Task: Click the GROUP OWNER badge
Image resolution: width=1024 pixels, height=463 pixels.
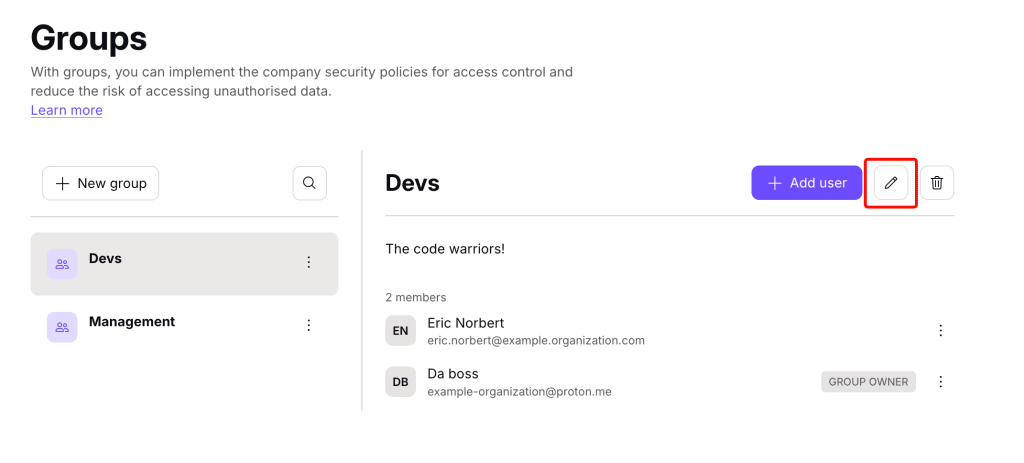Action: pos(868,382)
